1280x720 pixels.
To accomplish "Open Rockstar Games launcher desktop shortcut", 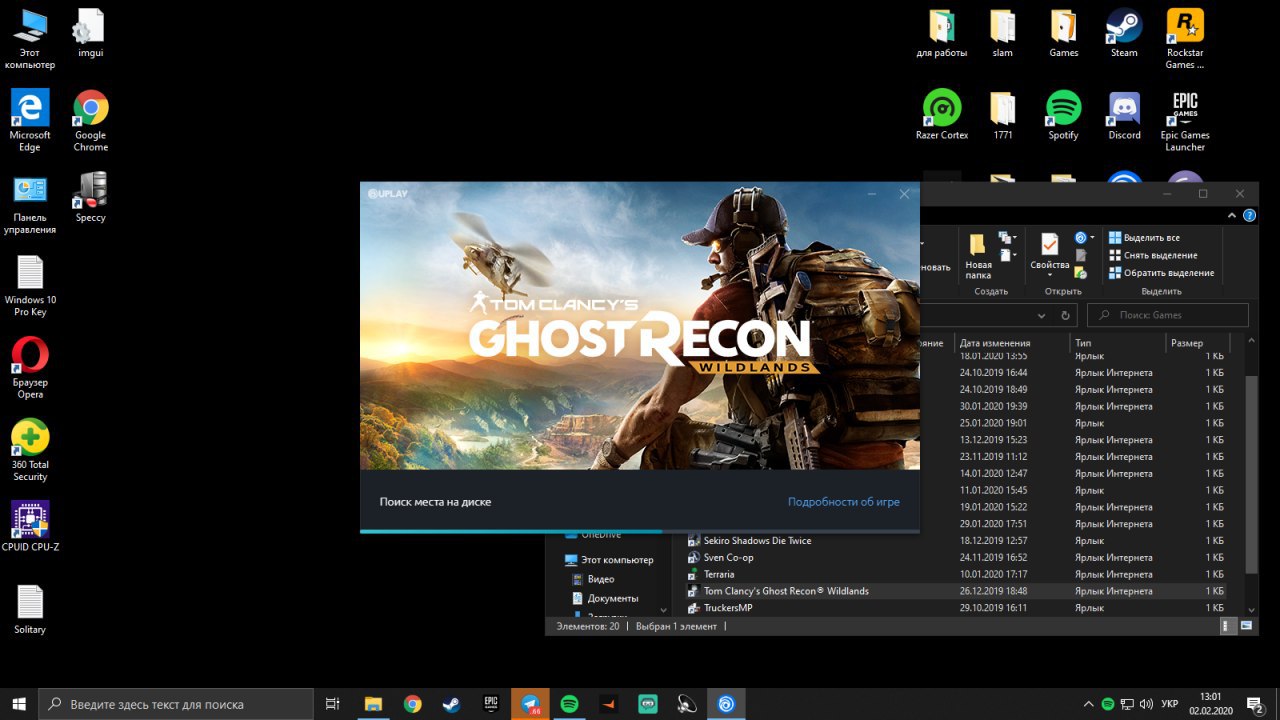I will (1185, 39).
